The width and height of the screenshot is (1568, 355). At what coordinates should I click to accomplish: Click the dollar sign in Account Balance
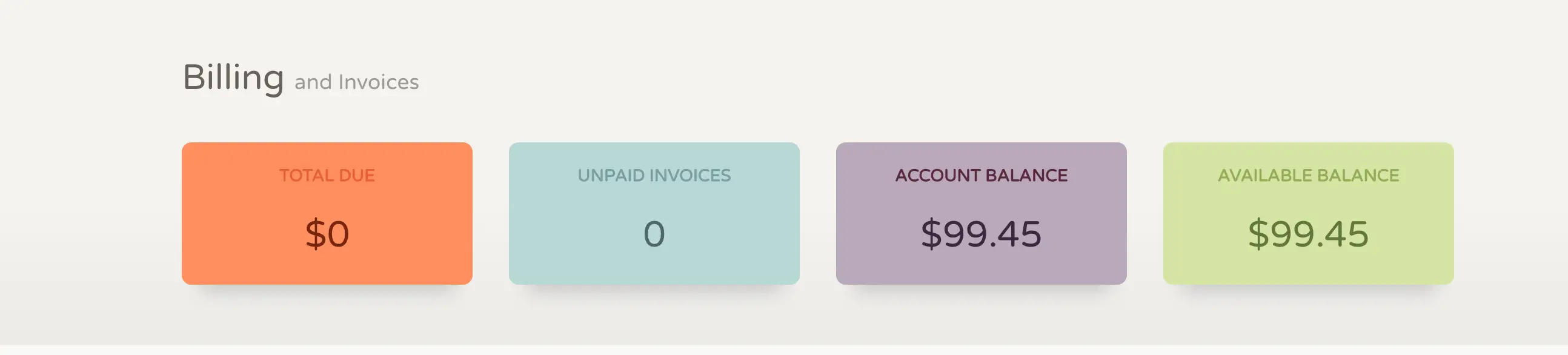931,234
